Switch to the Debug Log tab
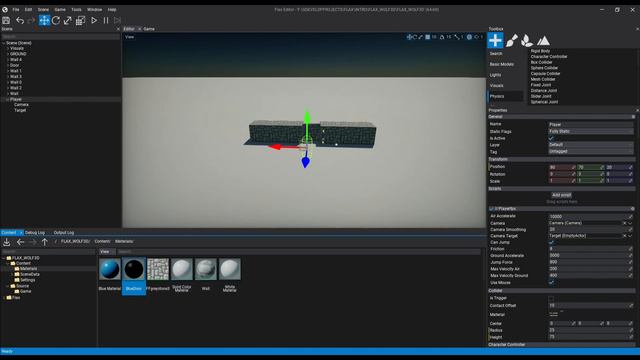Viewport: 640px width, 360px height. [x=35, y=233]
